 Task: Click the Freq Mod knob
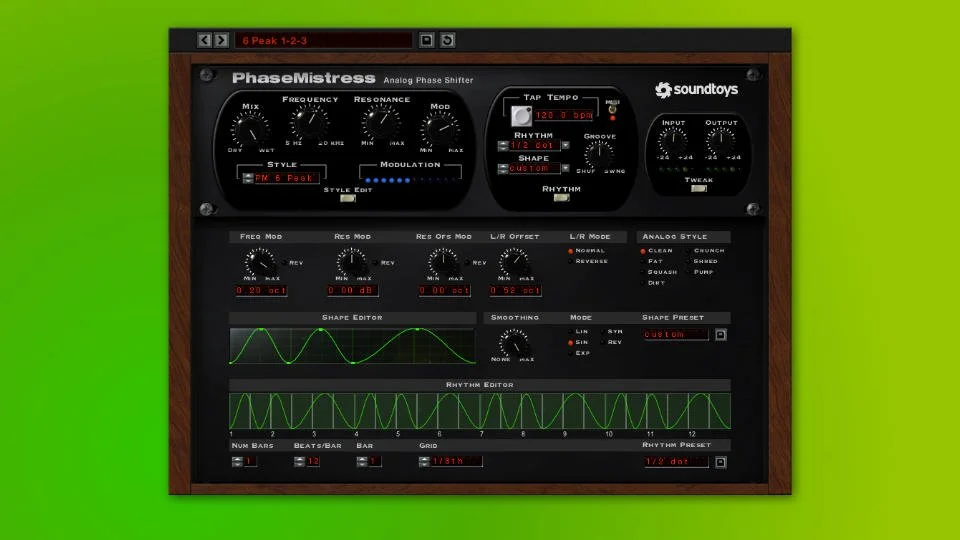coord(260,262)
